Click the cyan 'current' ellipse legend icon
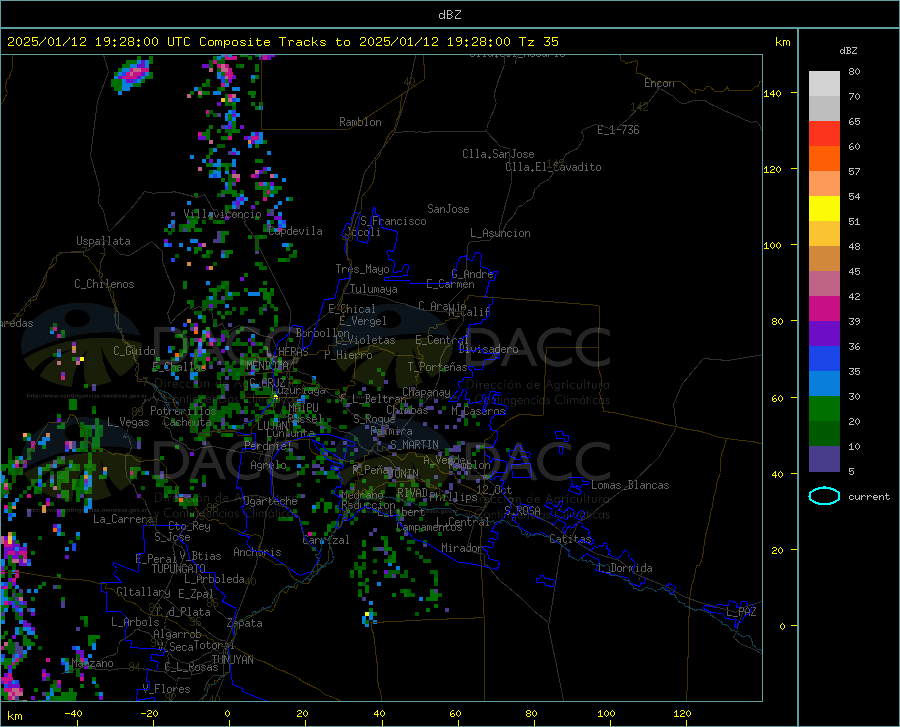The width and height of the screenshot is (900, 727). click(x=824, y=496)
